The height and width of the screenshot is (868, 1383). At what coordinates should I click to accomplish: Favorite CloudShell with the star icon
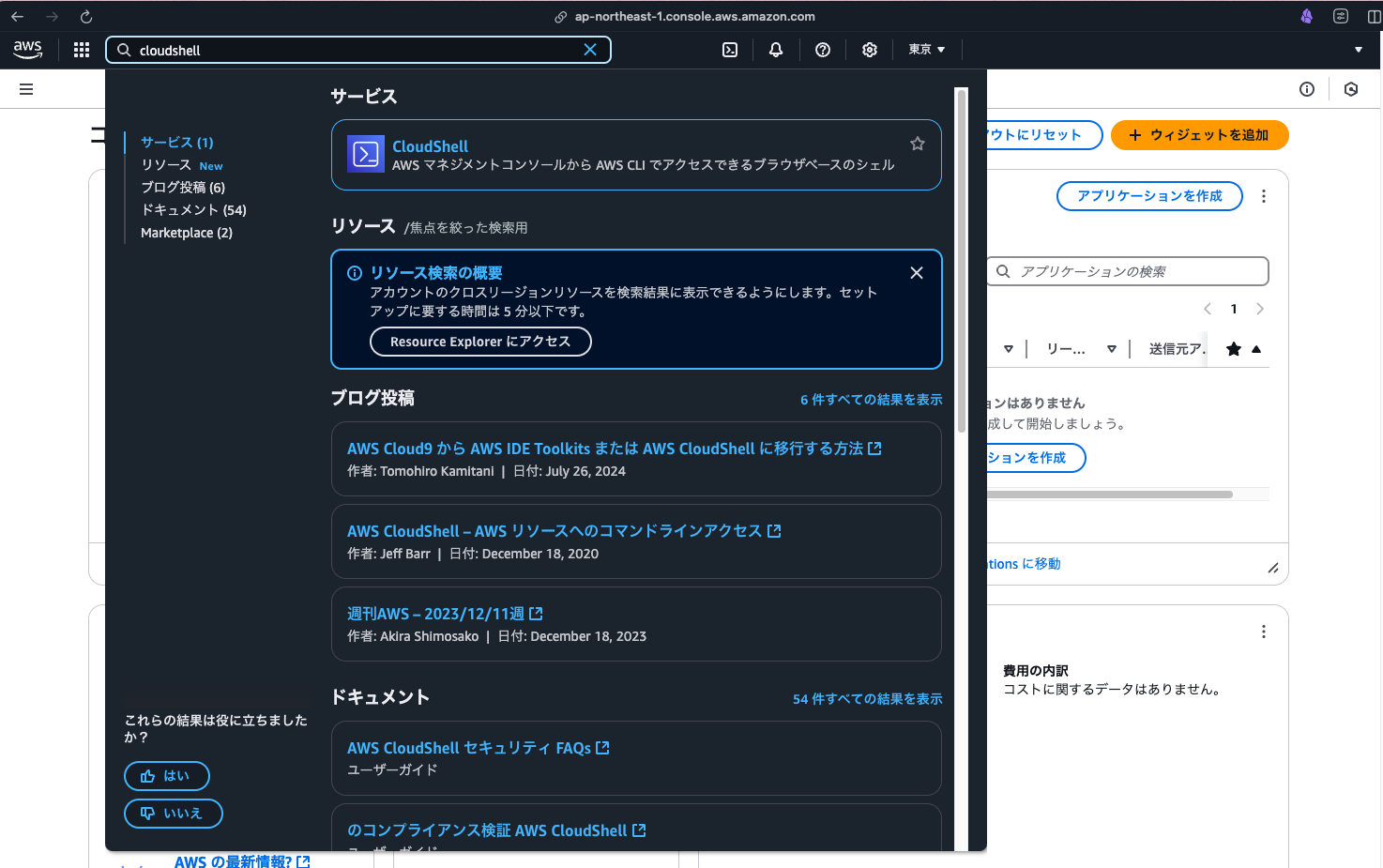click(x=918, y=144)
